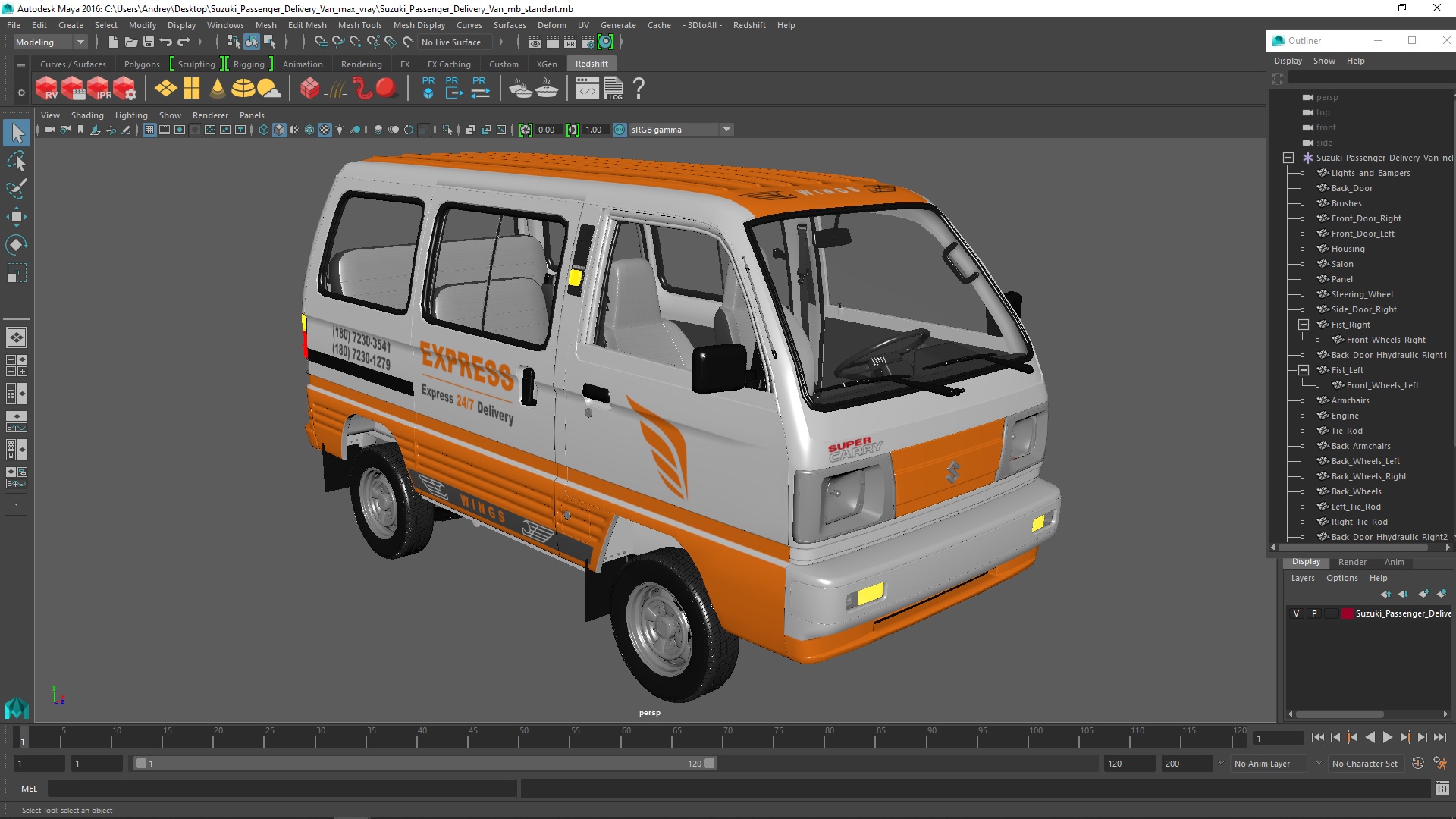
Task: Click the Open Scene folder icon
Action: (x=130, y=42)
